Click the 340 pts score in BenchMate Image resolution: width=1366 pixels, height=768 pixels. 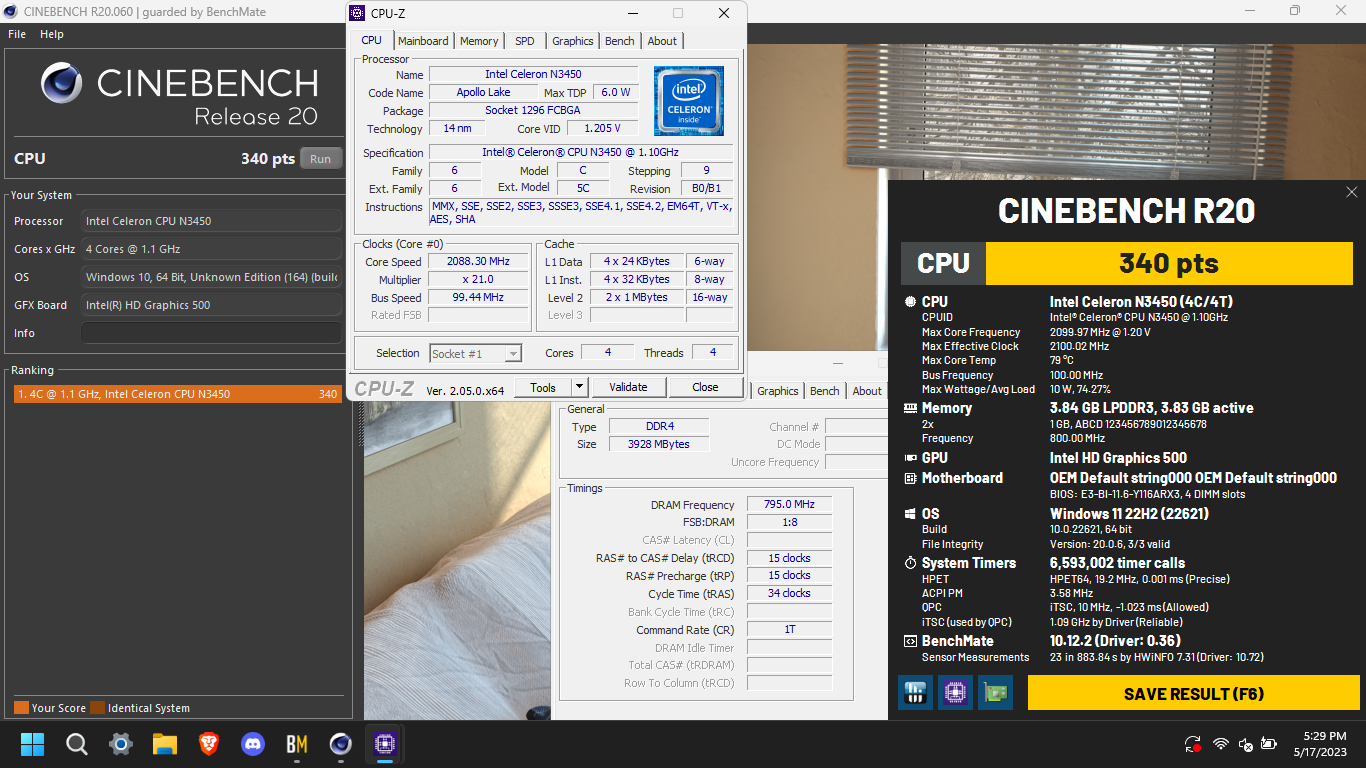coord(1168,263)
